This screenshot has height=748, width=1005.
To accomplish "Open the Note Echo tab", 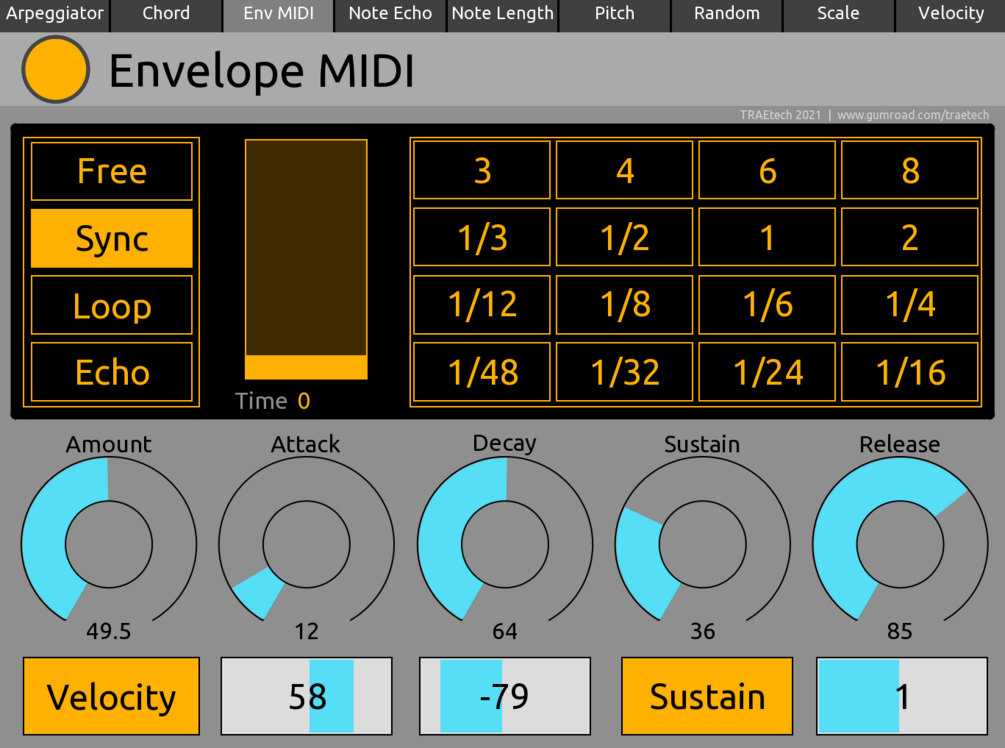I will [390, 15].
